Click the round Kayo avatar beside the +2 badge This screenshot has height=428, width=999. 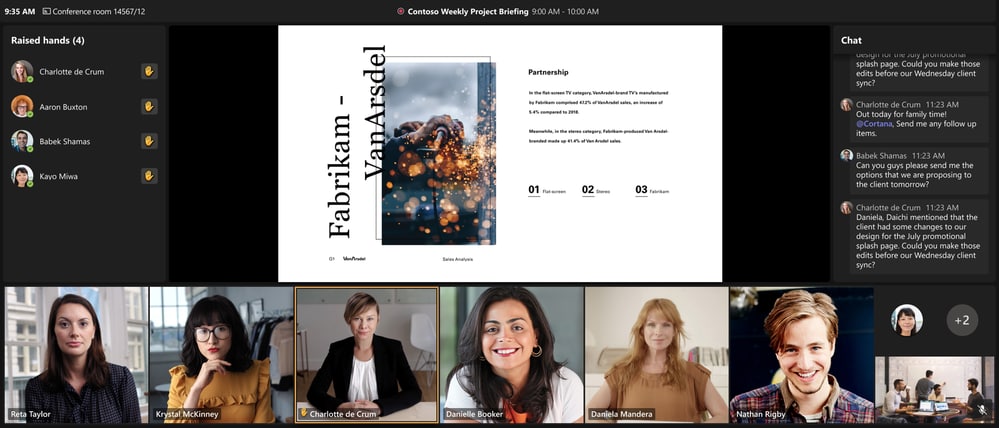click(x=907, y=320)
